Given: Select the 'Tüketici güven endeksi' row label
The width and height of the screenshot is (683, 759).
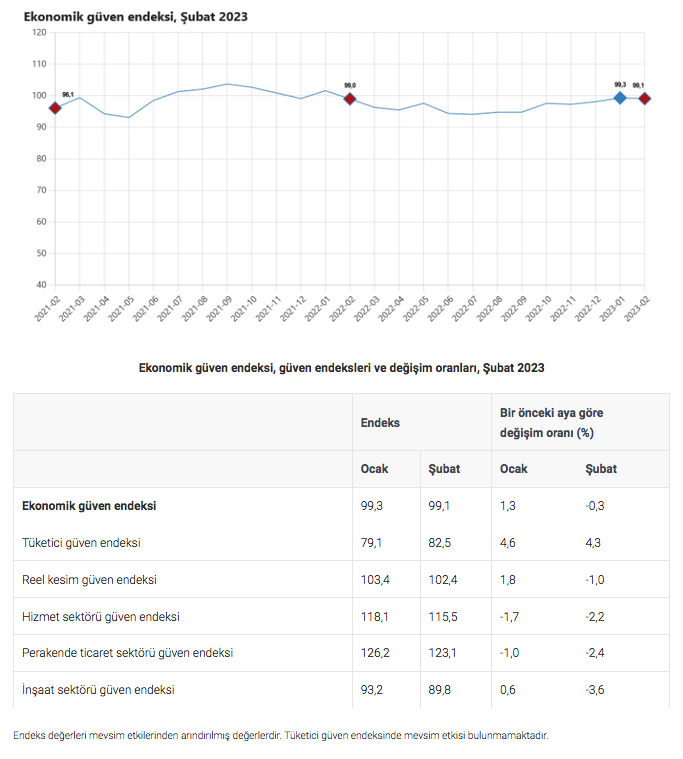Looking at the screenshot, I should pyautogui.click(x=81, y=543).
